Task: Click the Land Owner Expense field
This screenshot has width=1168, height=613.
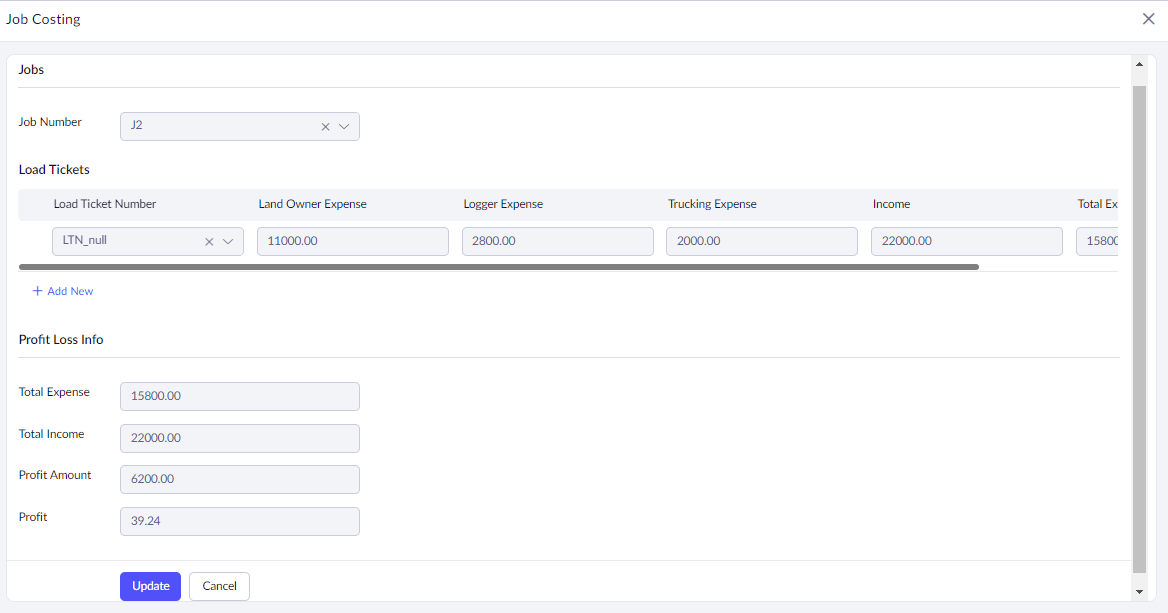Action: 352,241
